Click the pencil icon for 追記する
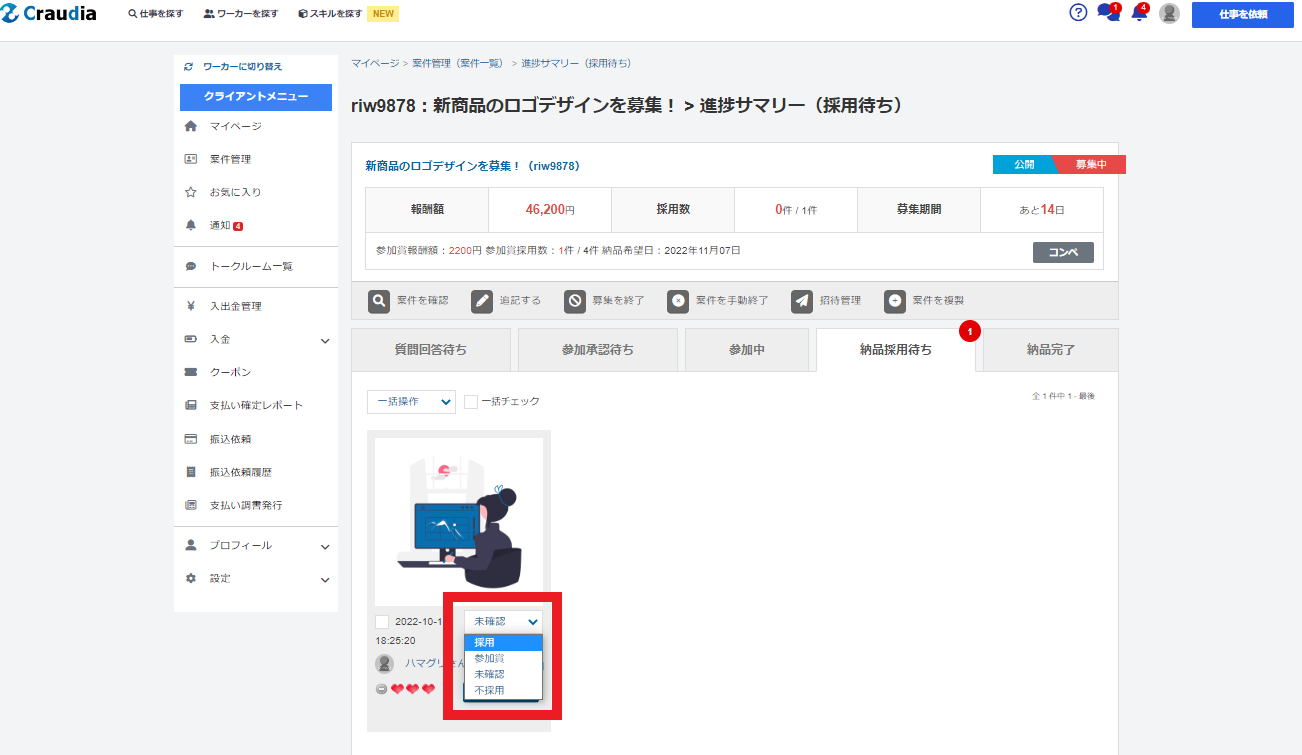The image size is (1302, 755). pos(482,301)
